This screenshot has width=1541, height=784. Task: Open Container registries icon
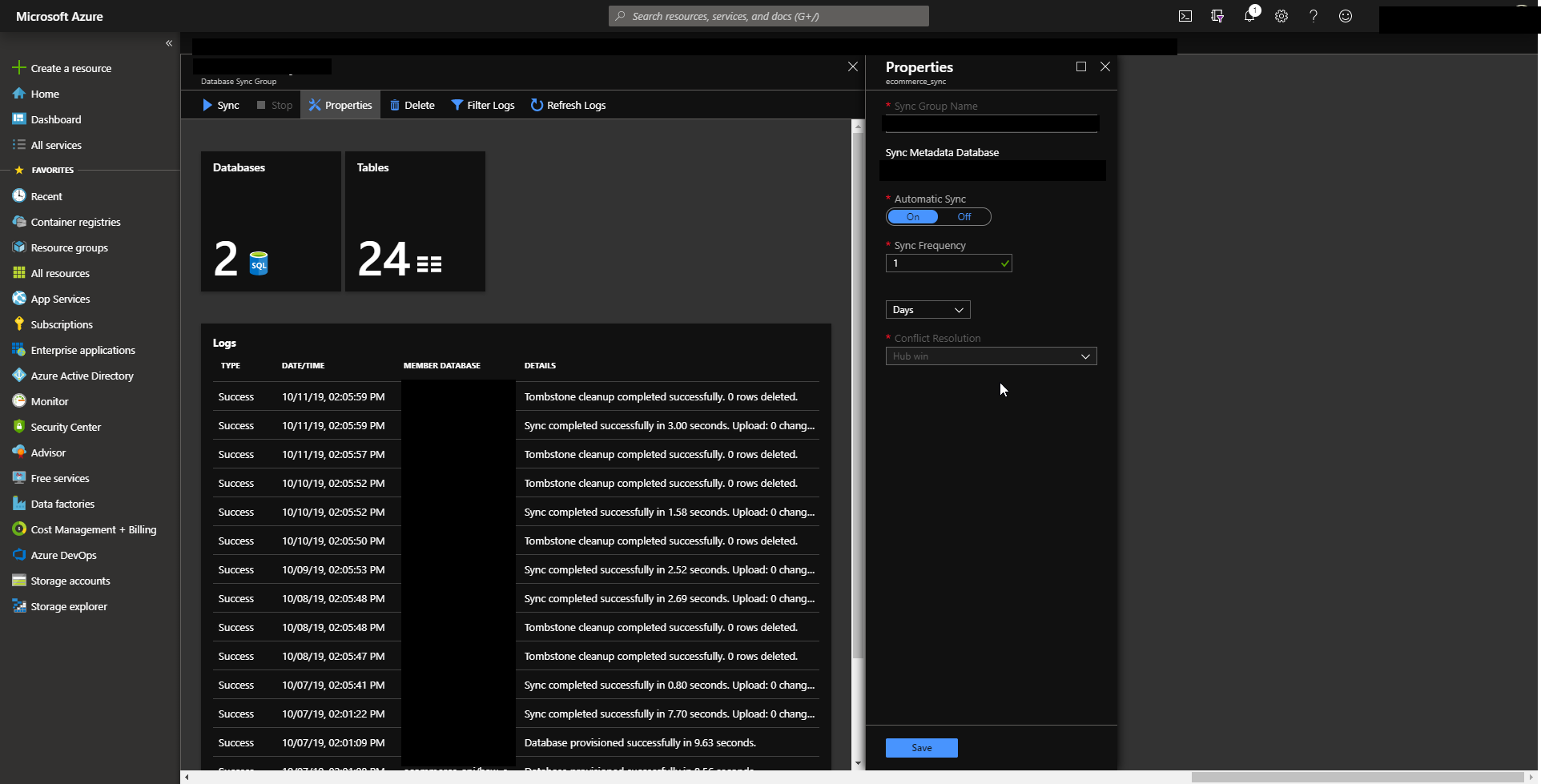coord(19,222)
